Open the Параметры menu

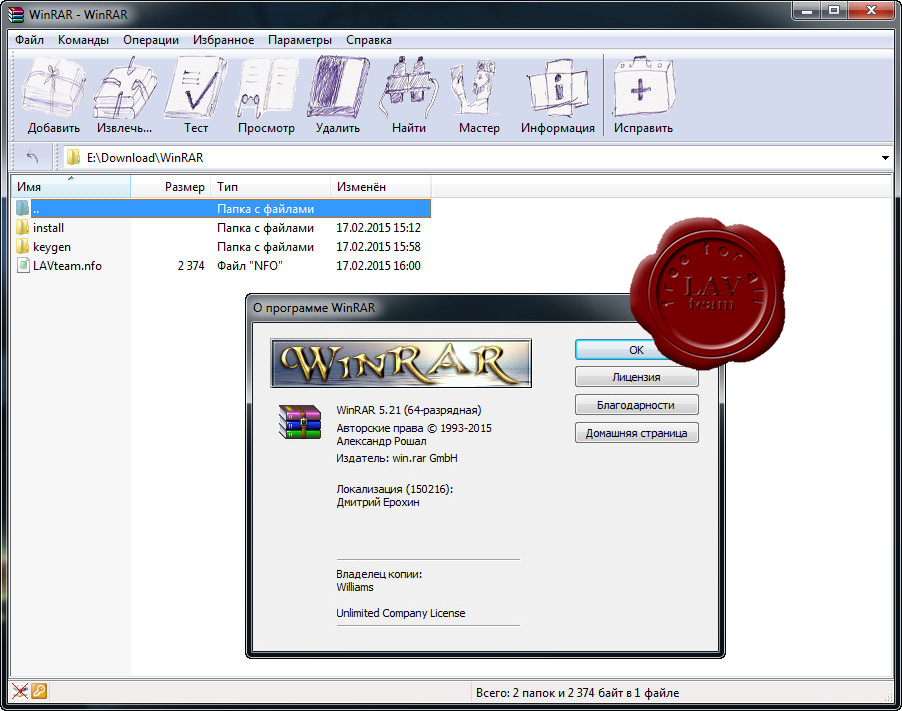point(300,40)
